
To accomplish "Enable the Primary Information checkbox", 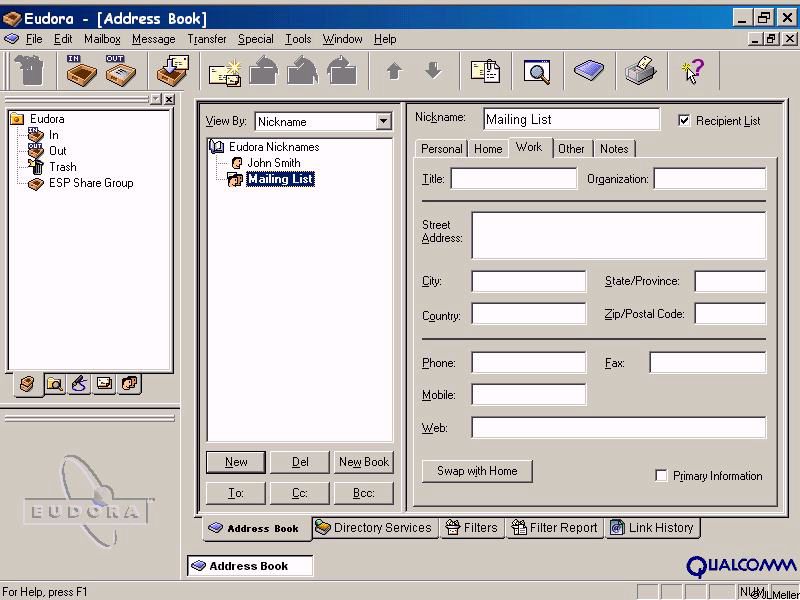I will point(661,476).
